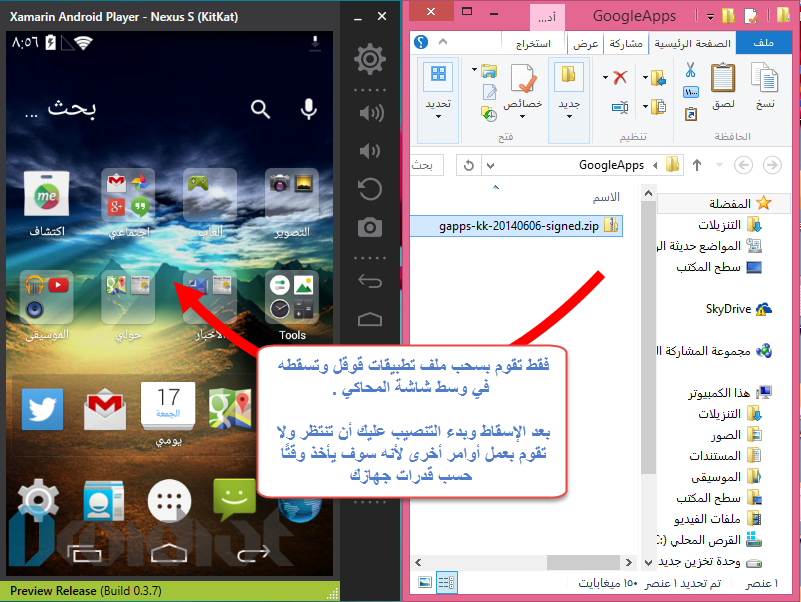Open Xamarin Player settings gear
Screen dimensions: 801x602
pyautogui.click(x=370, y=59)
